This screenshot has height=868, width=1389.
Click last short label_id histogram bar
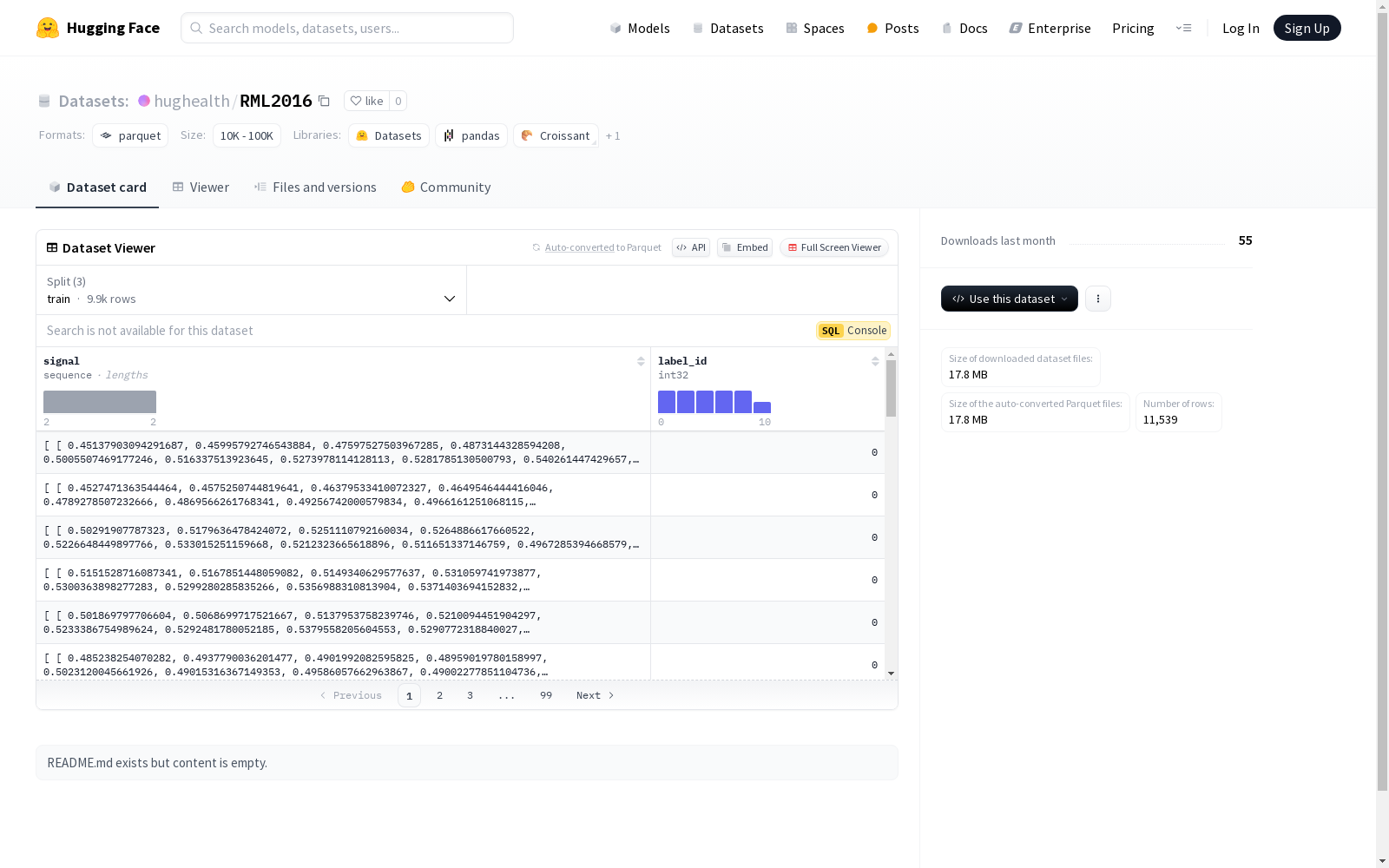(x=762, y=407)
